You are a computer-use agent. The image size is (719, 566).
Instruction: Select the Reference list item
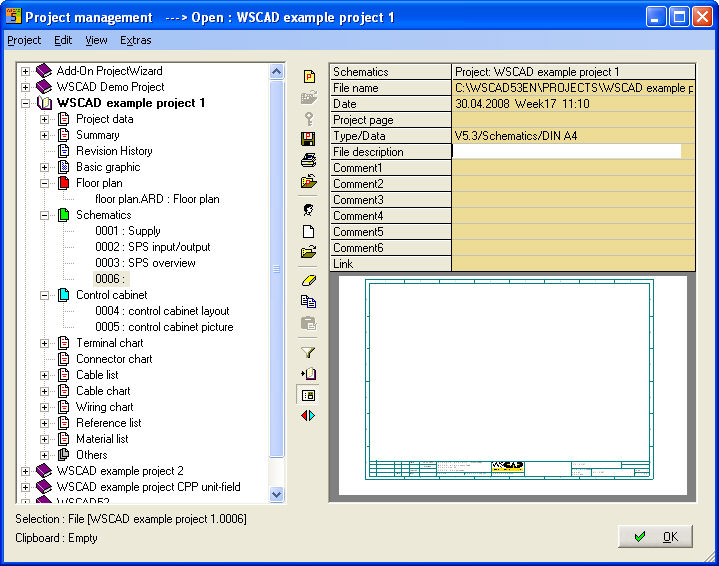pyautogui.click(x=109, y=423)
